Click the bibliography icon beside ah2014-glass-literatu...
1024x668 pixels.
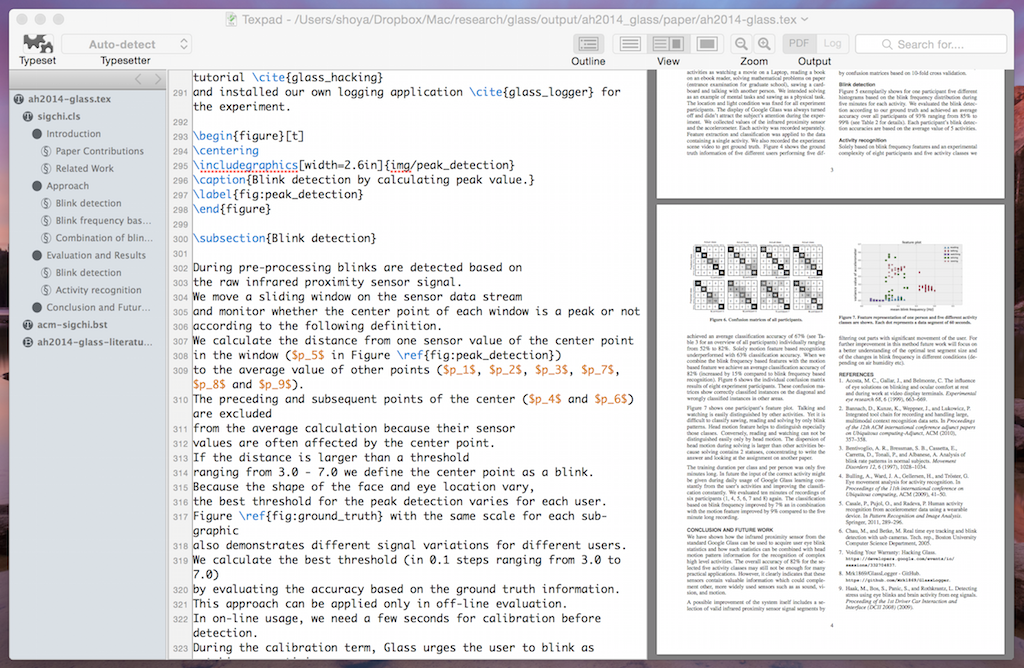[28, 342]
